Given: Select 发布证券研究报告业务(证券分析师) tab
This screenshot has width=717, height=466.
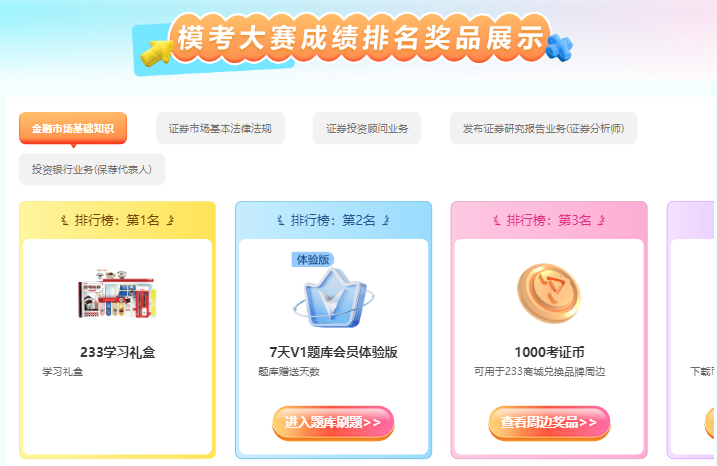Looking at the screenshot, I should [543, 129].
